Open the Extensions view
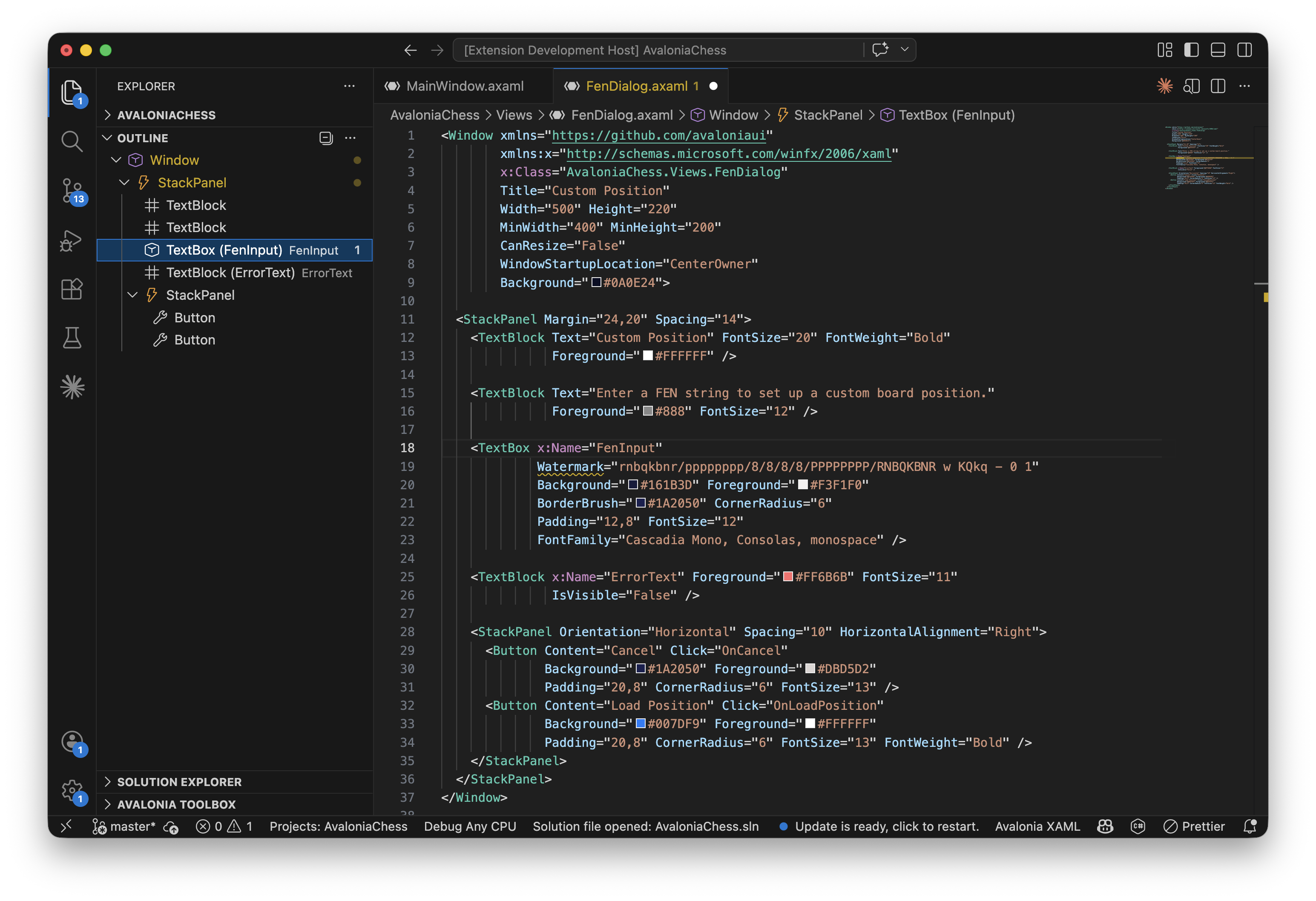The image size is (1316, 901). point(72,289)
